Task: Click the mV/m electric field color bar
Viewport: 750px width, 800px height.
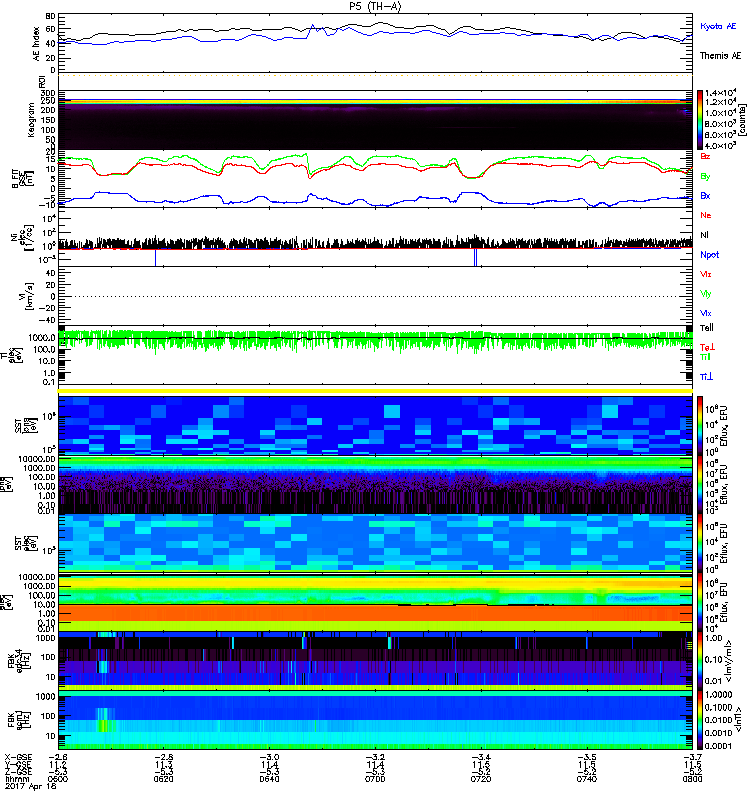Action: click(699, 661)
